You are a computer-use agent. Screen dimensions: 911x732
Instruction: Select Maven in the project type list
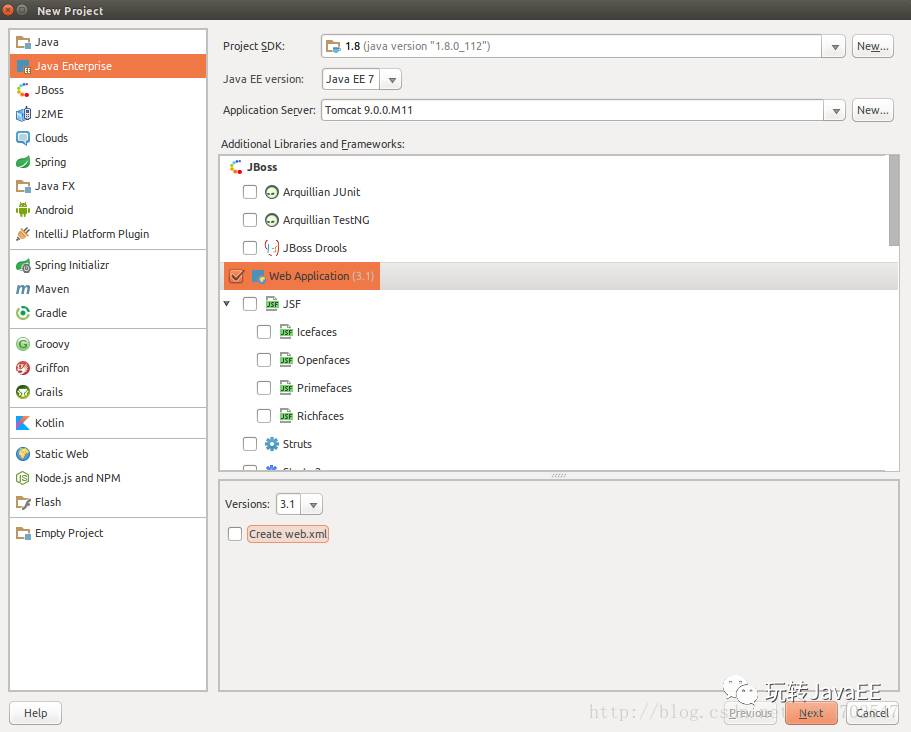tap(52, 289)
